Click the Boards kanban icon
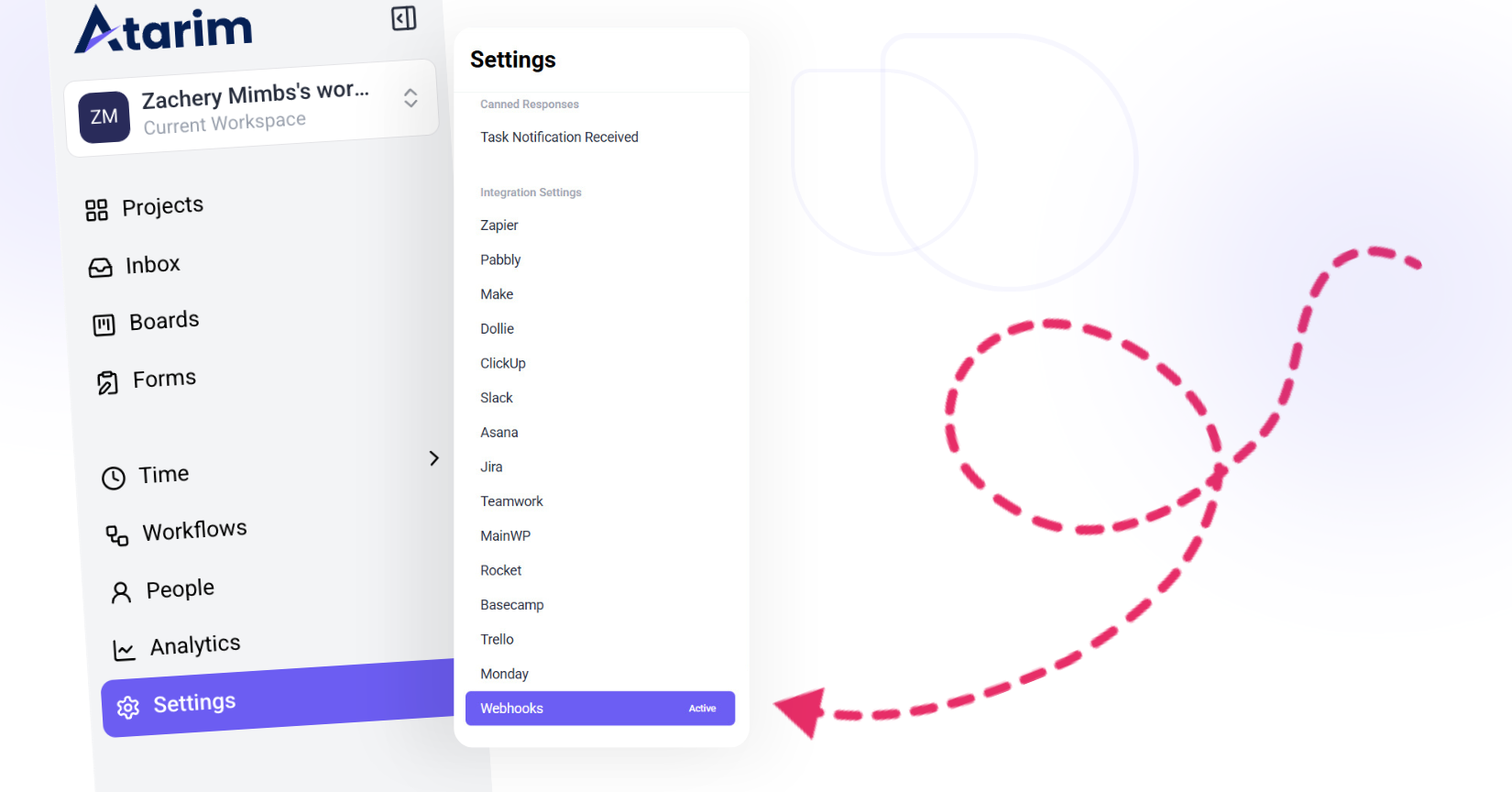The width and height of the screenshot is (1512, 792). (104, 324)
